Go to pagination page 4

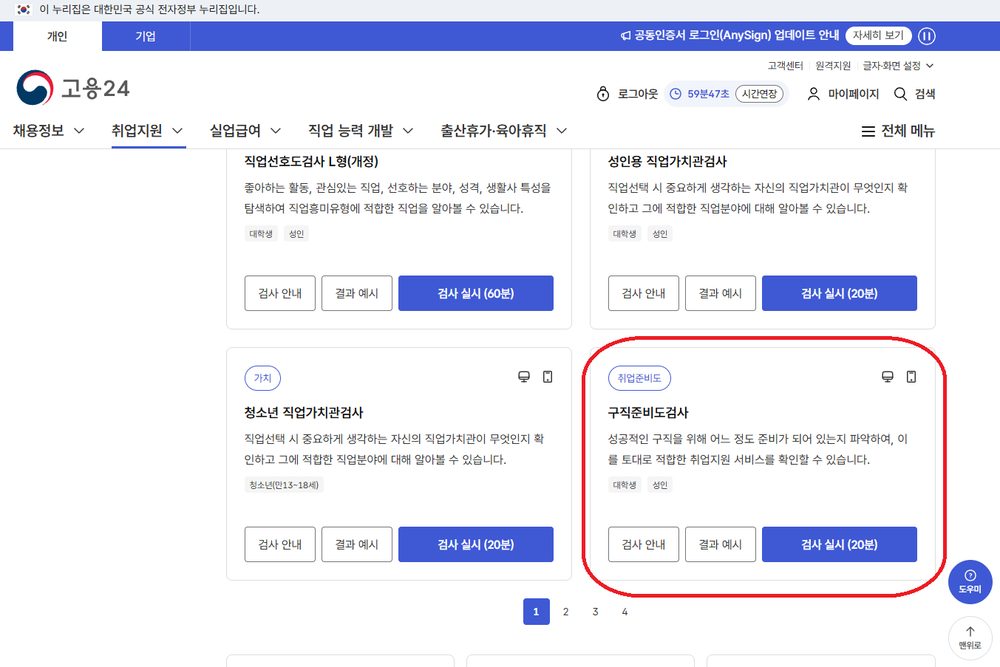(625, 612)
